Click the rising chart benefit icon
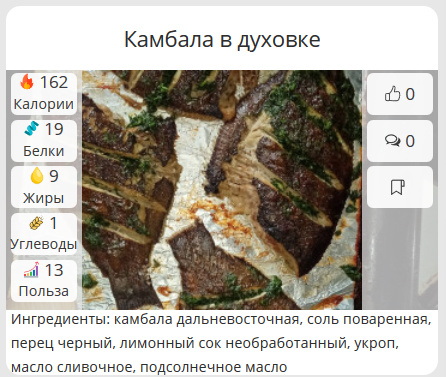 click(31, 270)
